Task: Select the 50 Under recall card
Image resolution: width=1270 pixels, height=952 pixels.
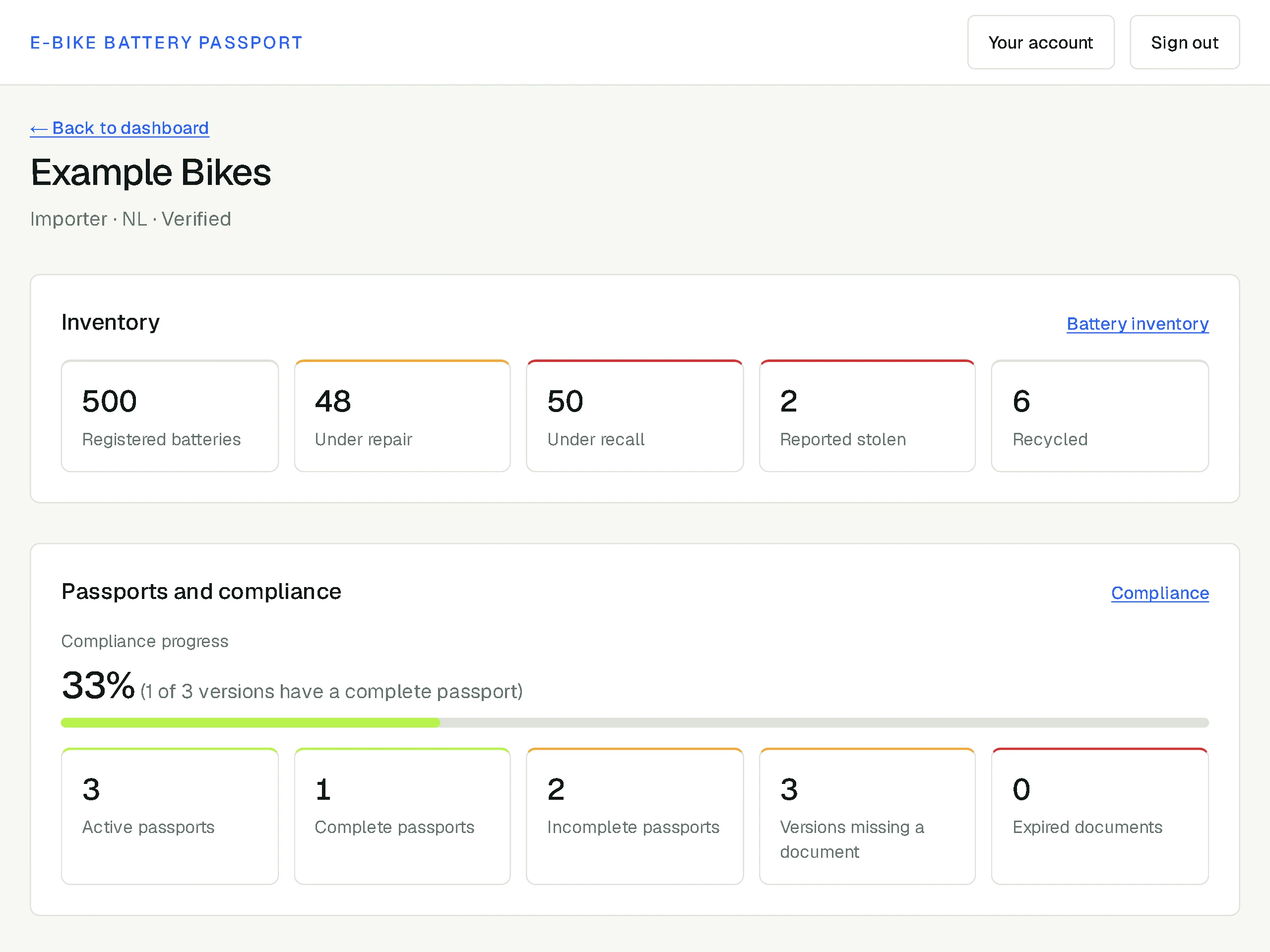Action: tap(635, 416)
